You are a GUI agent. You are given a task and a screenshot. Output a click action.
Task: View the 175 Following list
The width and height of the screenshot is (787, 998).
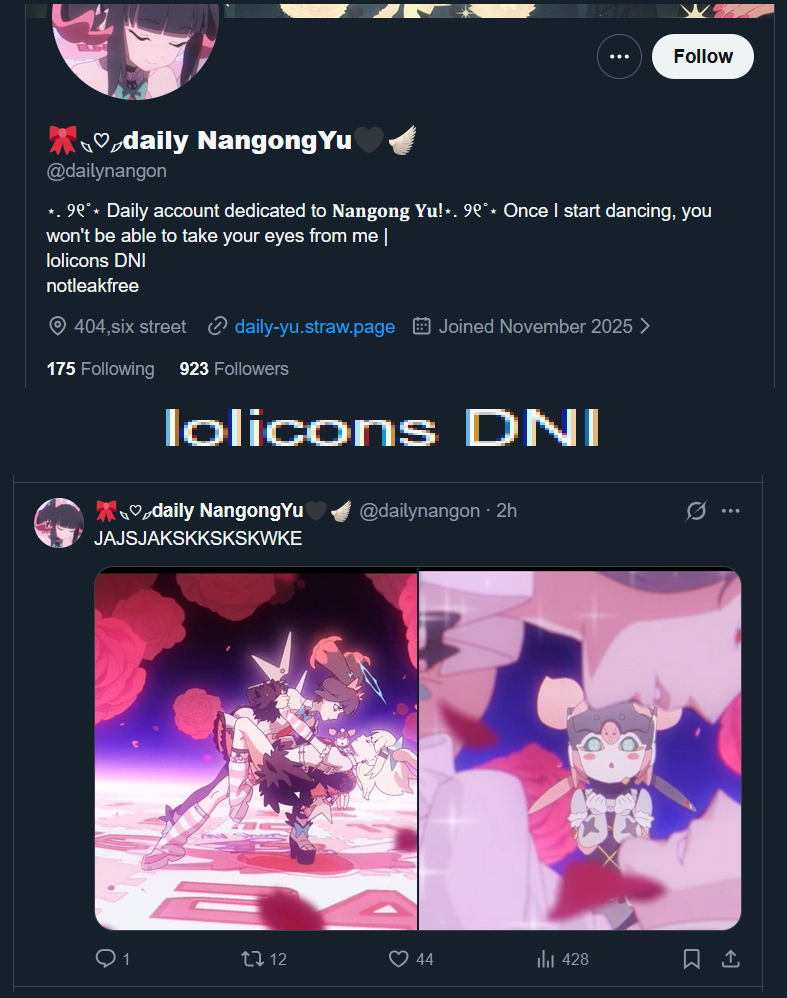pos(101,369)
